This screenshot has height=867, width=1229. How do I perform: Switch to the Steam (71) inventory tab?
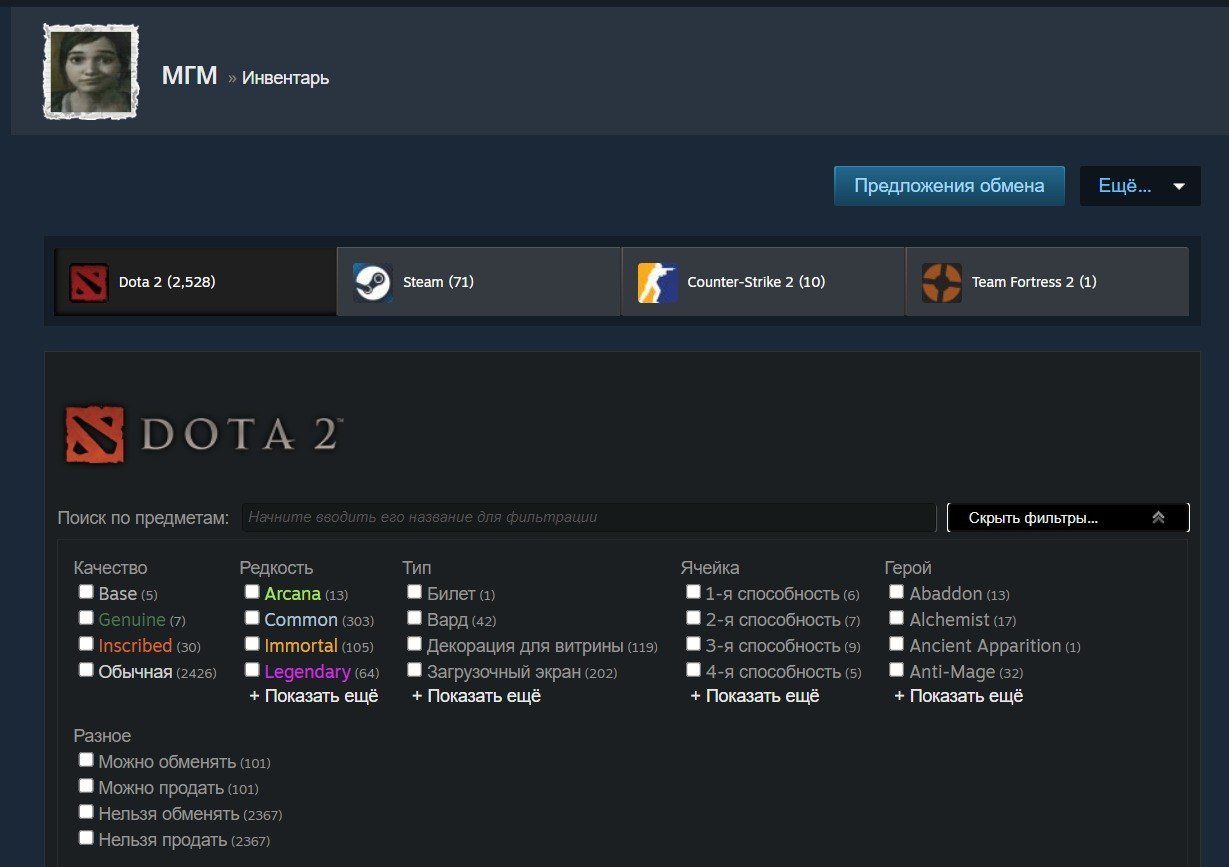click(x=479, y=282)
